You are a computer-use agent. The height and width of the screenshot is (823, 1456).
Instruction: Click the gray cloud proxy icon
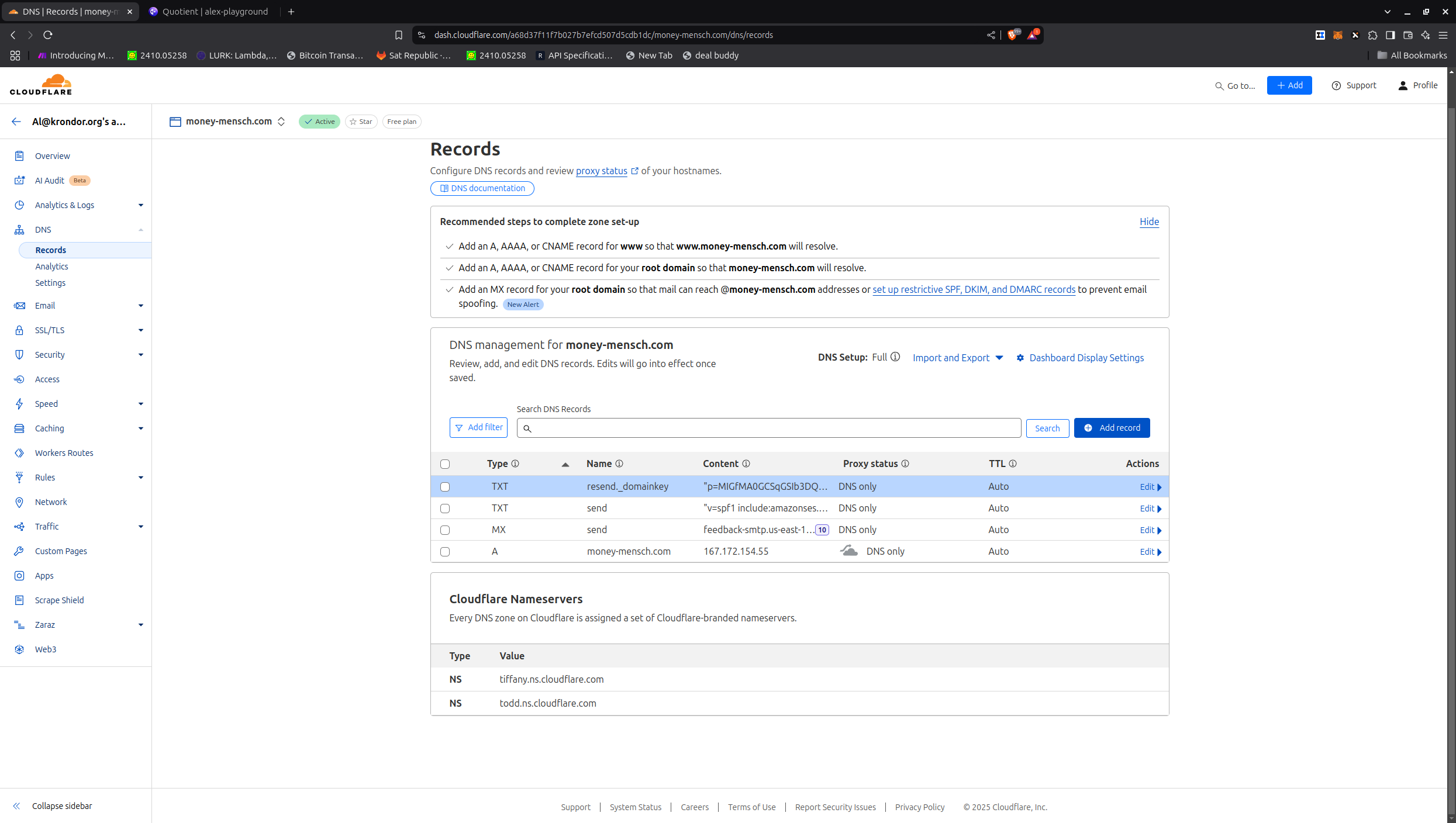tap(849, 551)
